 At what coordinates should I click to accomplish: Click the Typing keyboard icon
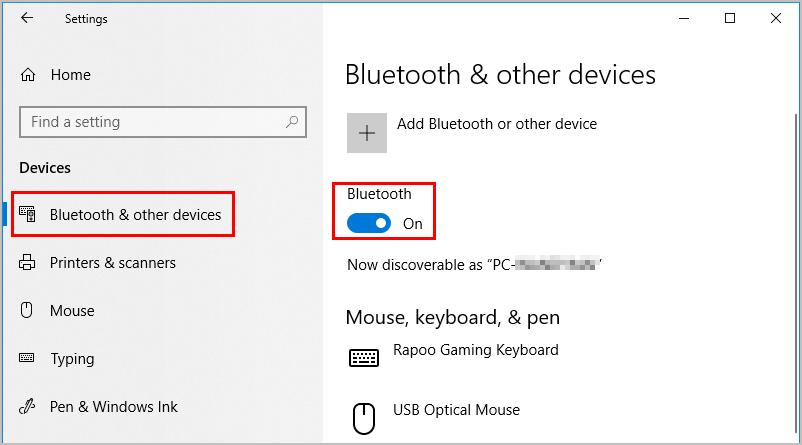[28, 359]
